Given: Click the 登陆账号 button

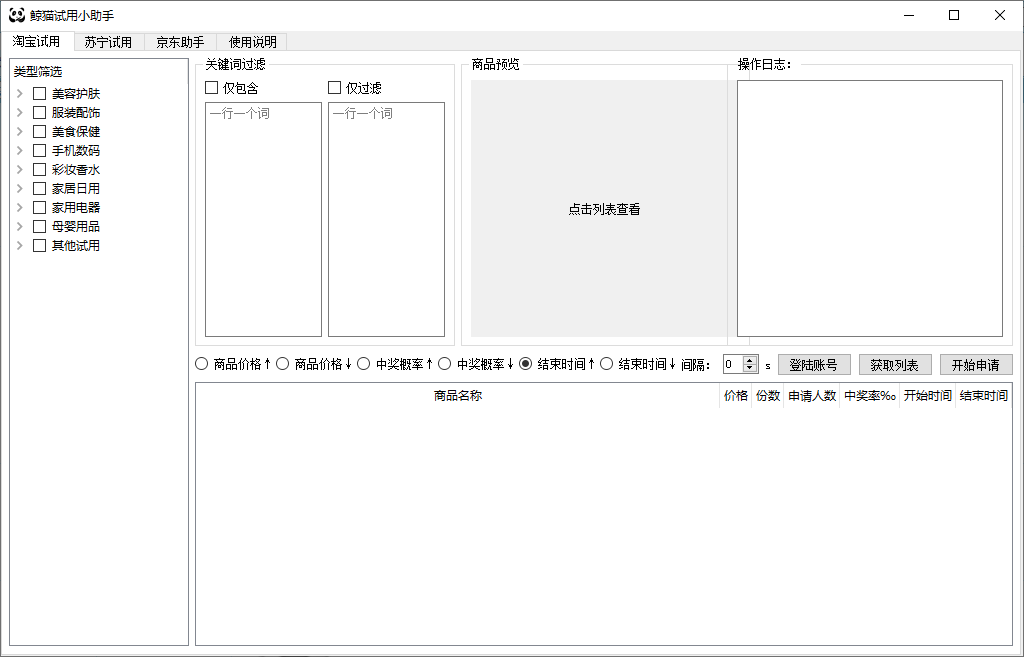Looking at the screenshot, I should coord(814,365).
